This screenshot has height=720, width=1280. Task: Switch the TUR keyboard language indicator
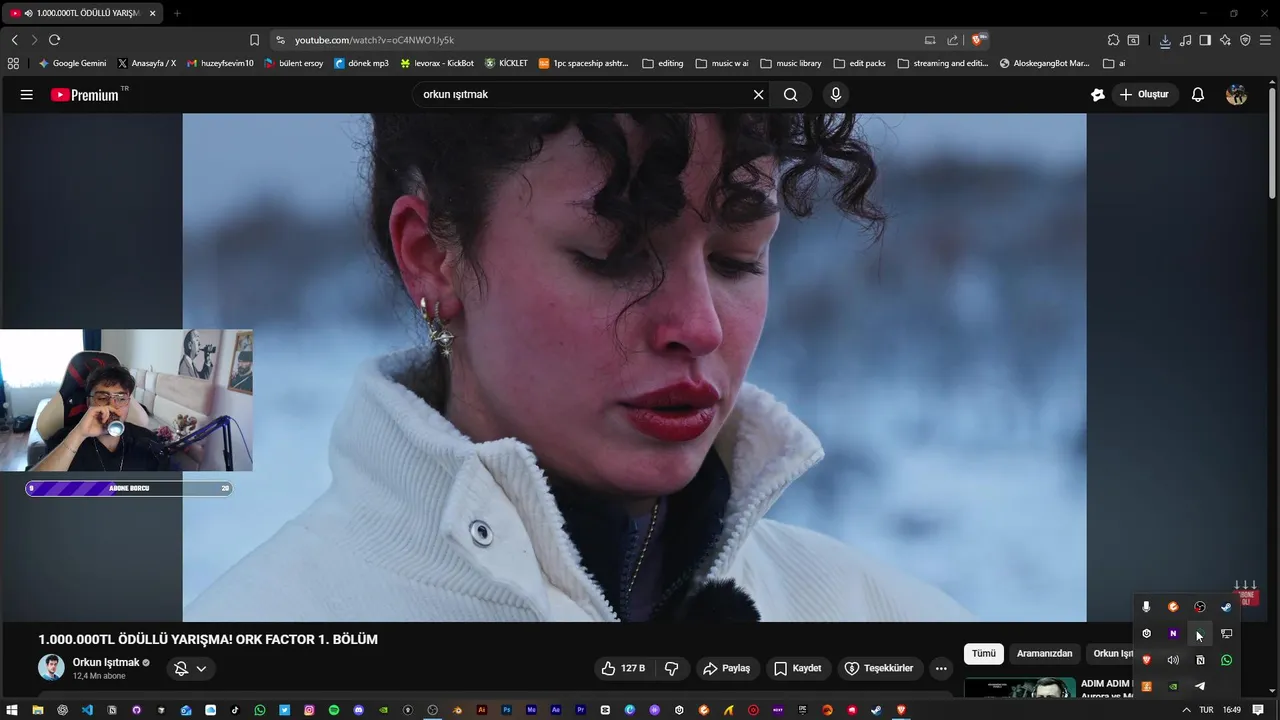click(x=1207, y=710)
